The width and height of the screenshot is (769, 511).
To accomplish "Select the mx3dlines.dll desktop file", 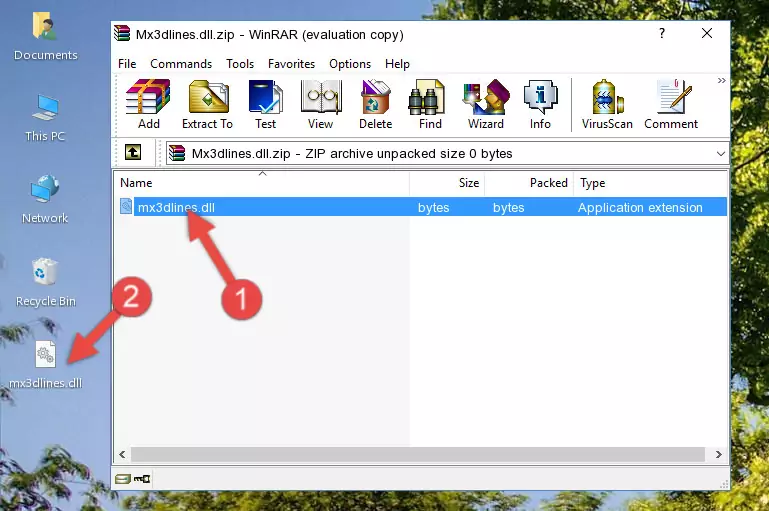I will (x=46, y=365).
